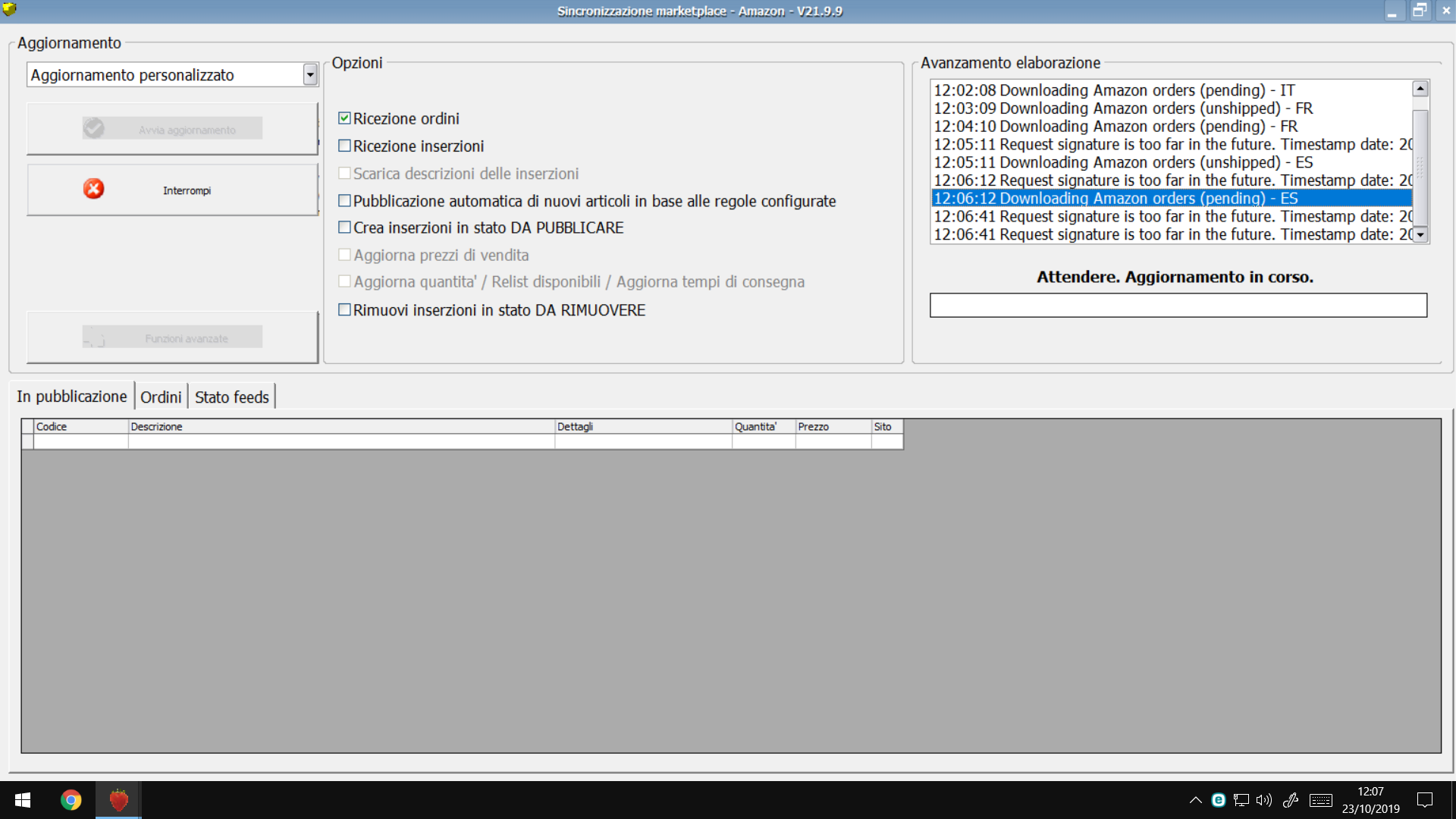This screenshot has height=819, width=1456.
Task: Select log line 12:04:10 pending - FR
Action: point(1172,127)
